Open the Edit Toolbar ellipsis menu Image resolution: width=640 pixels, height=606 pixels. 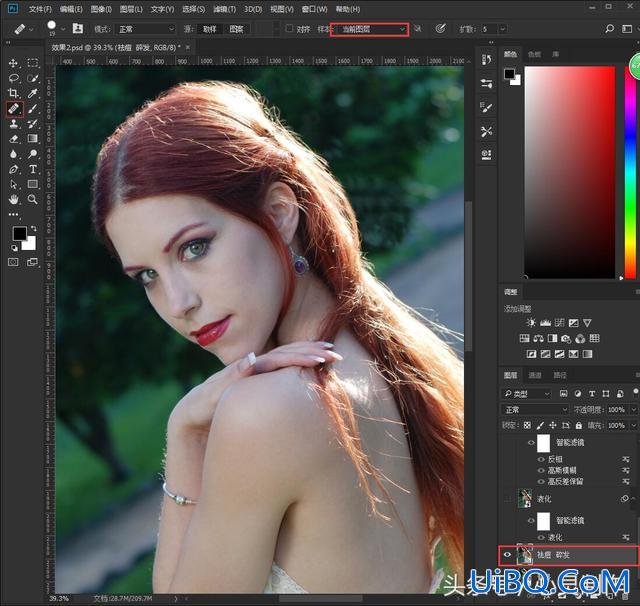tap(13, 214)
